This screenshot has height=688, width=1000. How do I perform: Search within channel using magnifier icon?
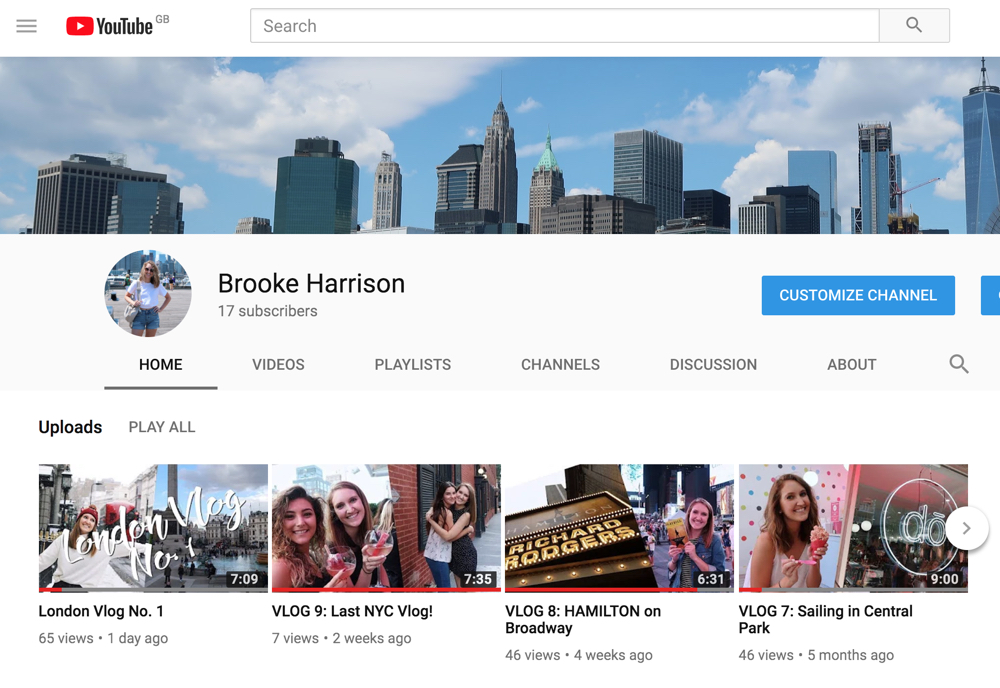[959, 364]
